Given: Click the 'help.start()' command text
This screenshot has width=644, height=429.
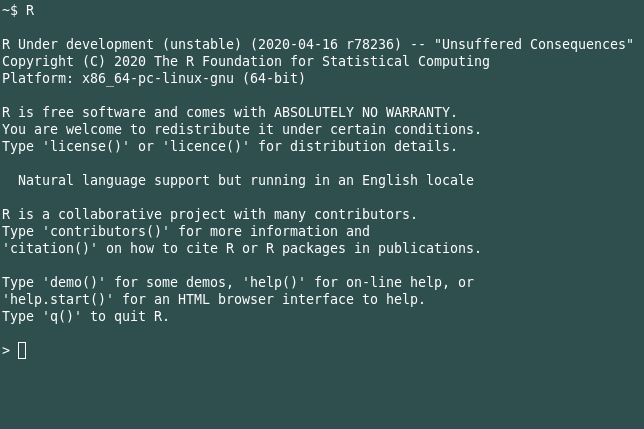Looking at the screenshot, I should click(x=58, y=299).
